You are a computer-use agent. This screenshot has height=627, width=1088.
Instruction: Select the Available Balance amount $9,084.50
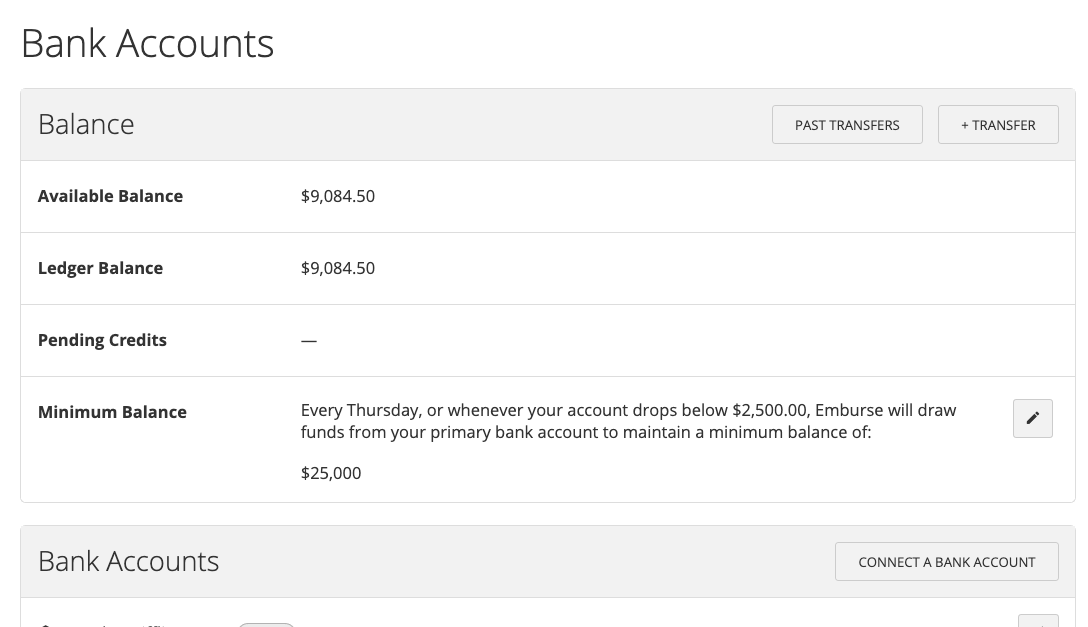[338, 196]
